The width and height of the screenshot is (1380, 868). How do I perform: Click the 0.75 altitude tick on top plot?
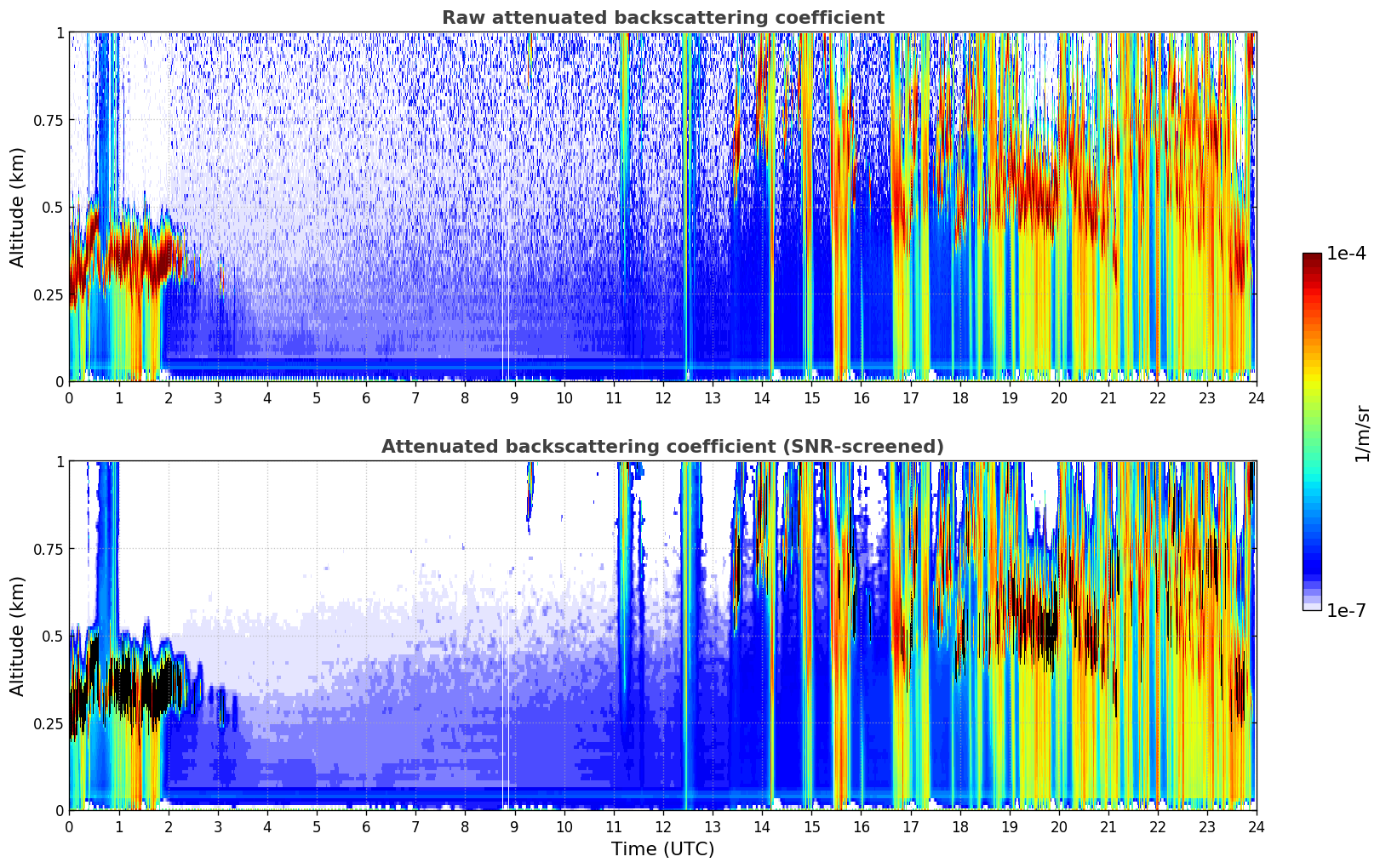(x=48, y=120)
